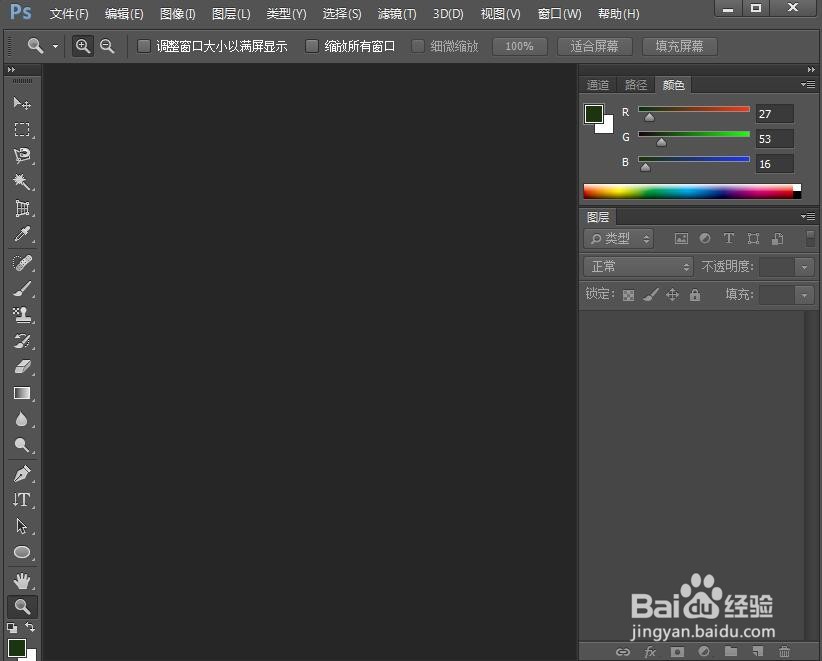Switch to the 路径 tab
Screen dimensions: 822x661
click(635, 85)
